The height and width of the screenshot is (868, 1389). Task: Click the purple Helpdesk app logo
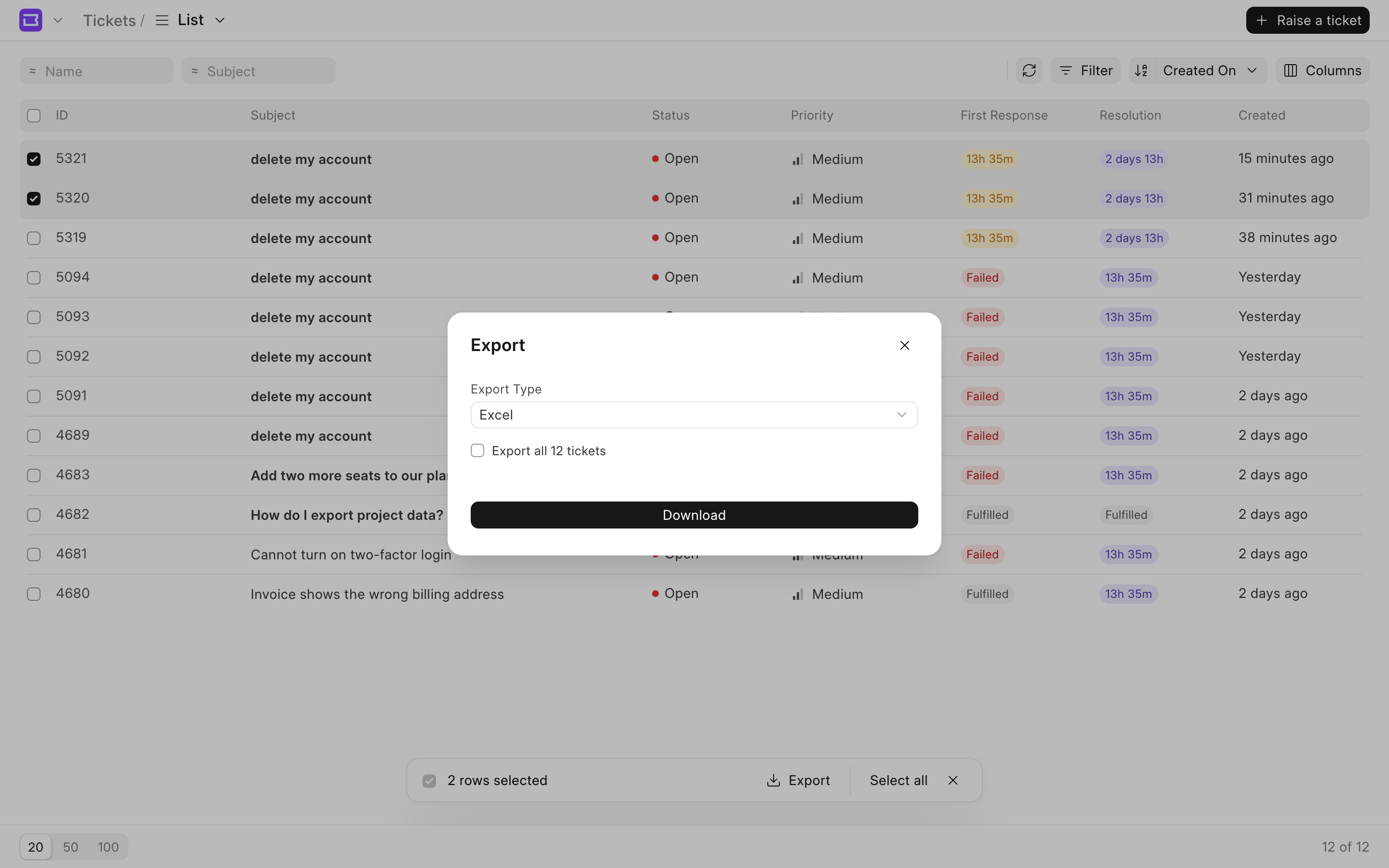click(30, 20)
